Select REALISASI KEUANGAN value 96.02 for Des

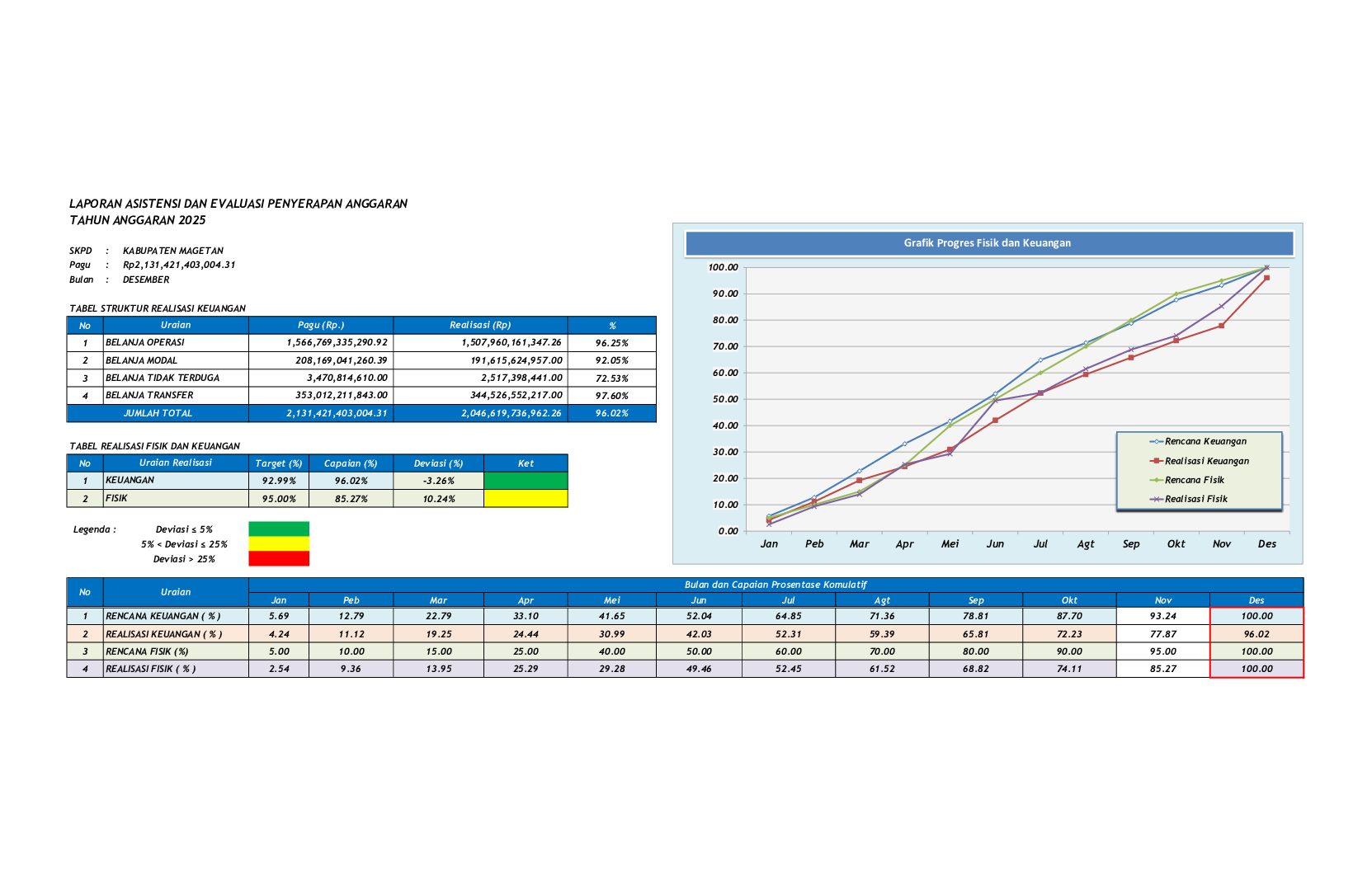tap(1256, 634)
